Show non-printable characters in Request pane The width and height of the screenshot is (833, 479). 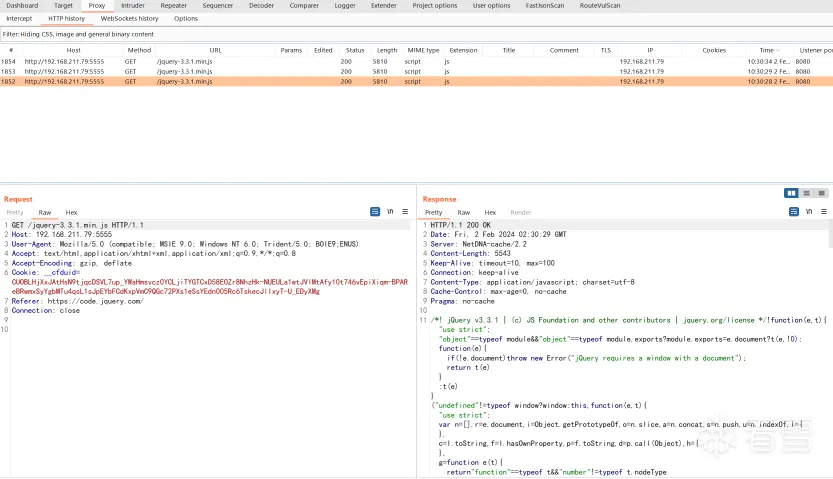click(x=390, y=212)
